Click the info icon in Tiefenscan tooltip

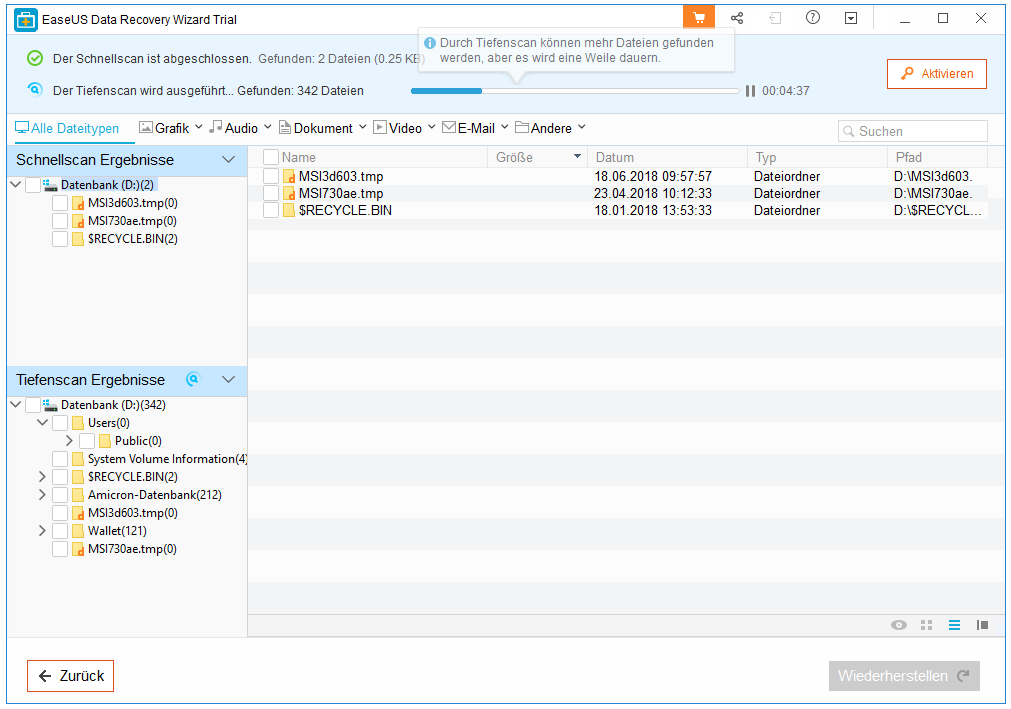tap(430, 43)
